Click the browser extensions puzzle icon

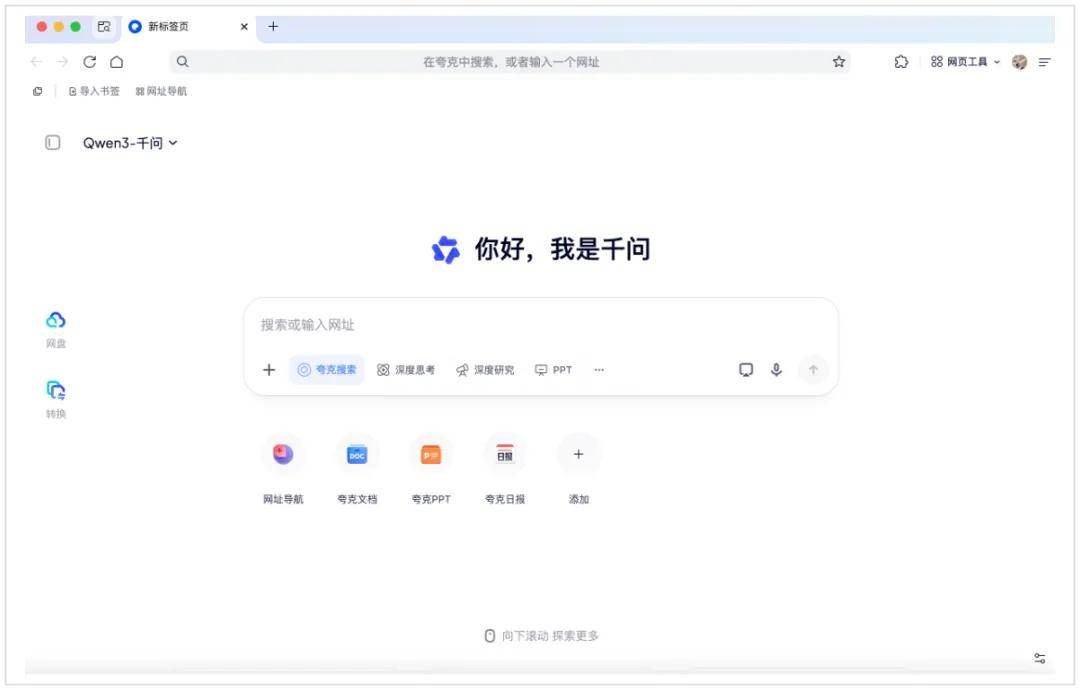901,62
